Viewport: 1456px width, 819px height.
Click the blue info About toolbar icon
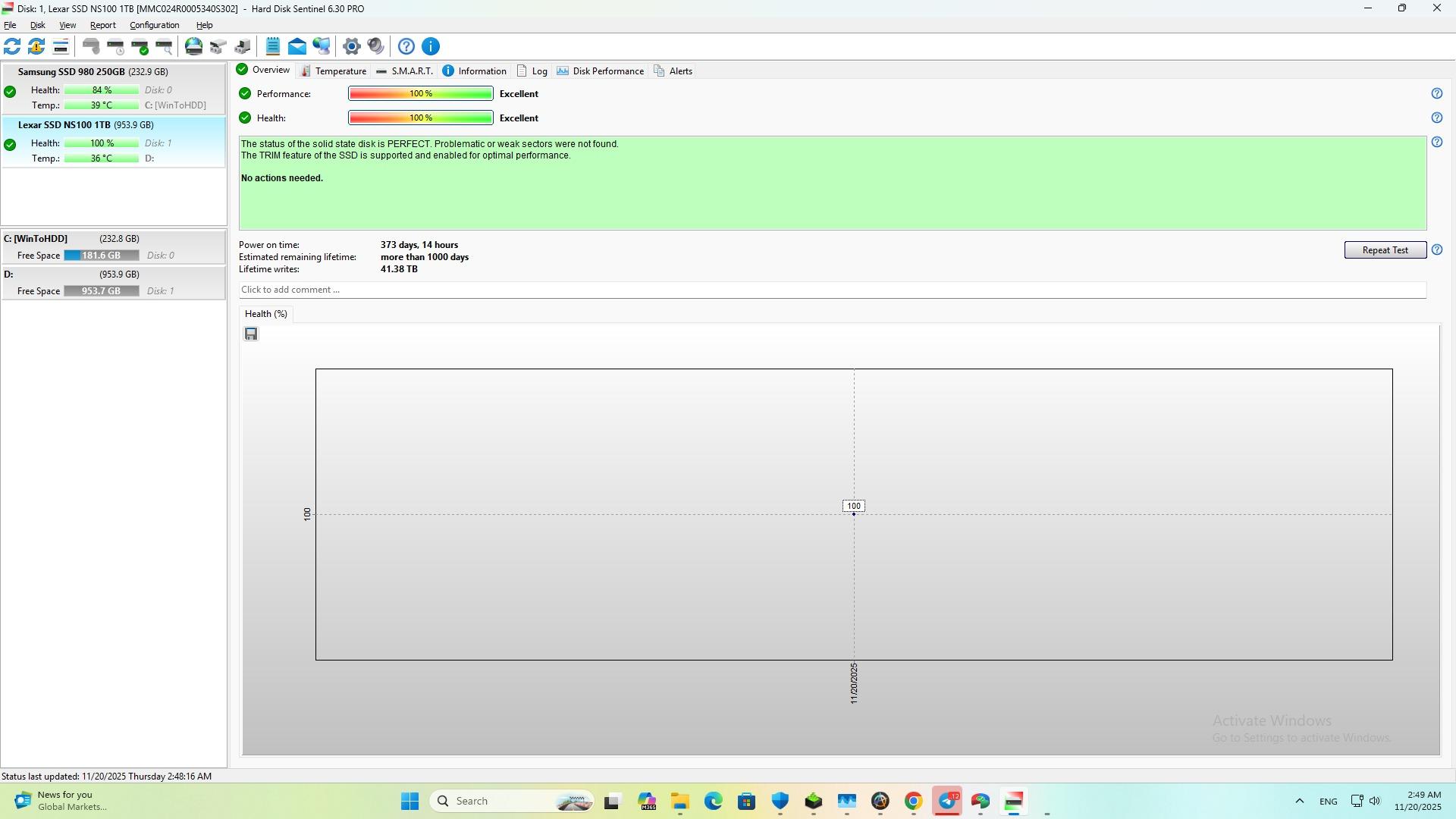pyautogui.click(x=431, y=47)
